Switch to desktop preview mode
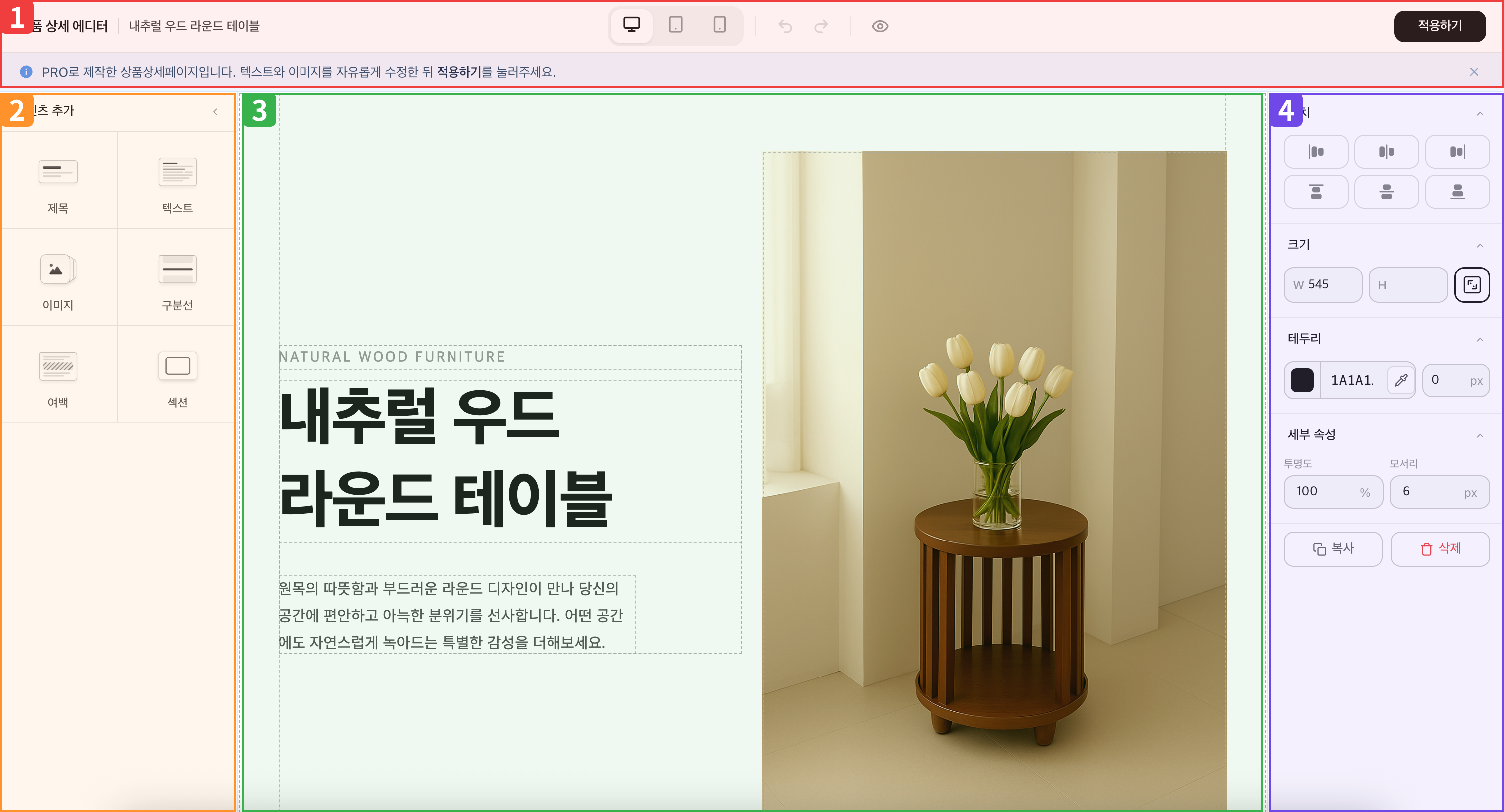The width and height of the screenshot is (1504, 812). [x=631, y=26]
